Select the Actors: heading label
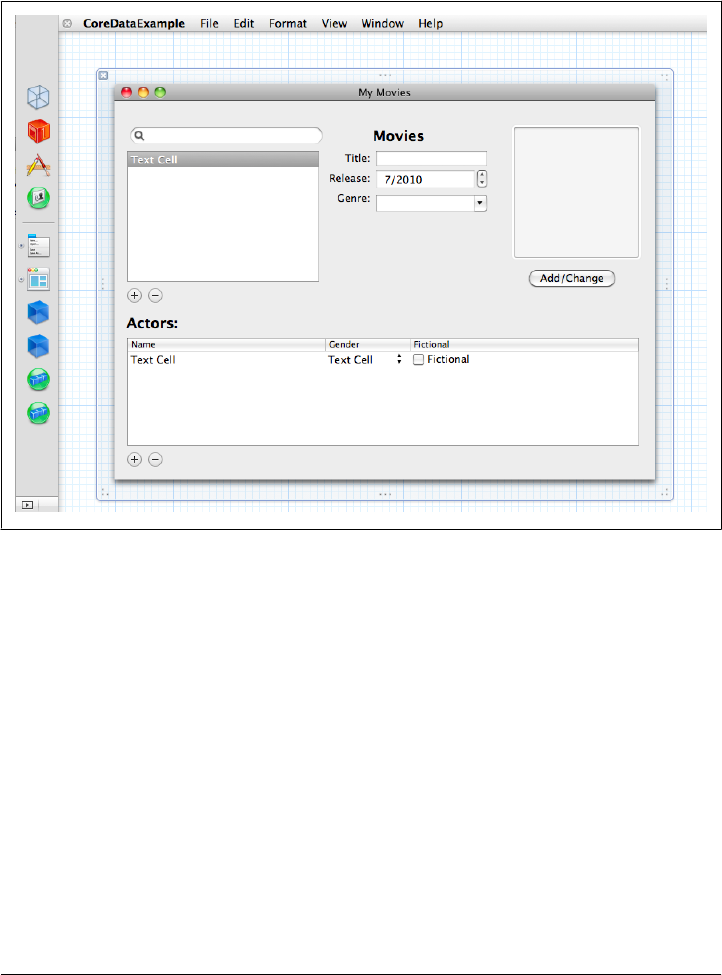 pyautogui.click(x=152, y=323)
